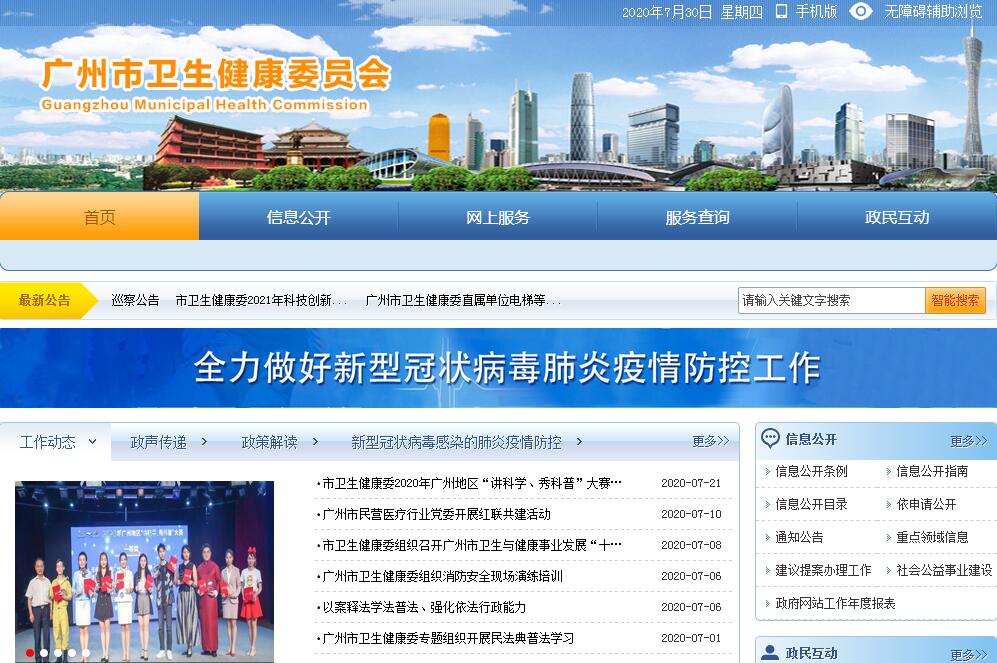
Task: Click the person icon beside 政民互动 panel
Action: pyautogui.click(x=770, y=652)
